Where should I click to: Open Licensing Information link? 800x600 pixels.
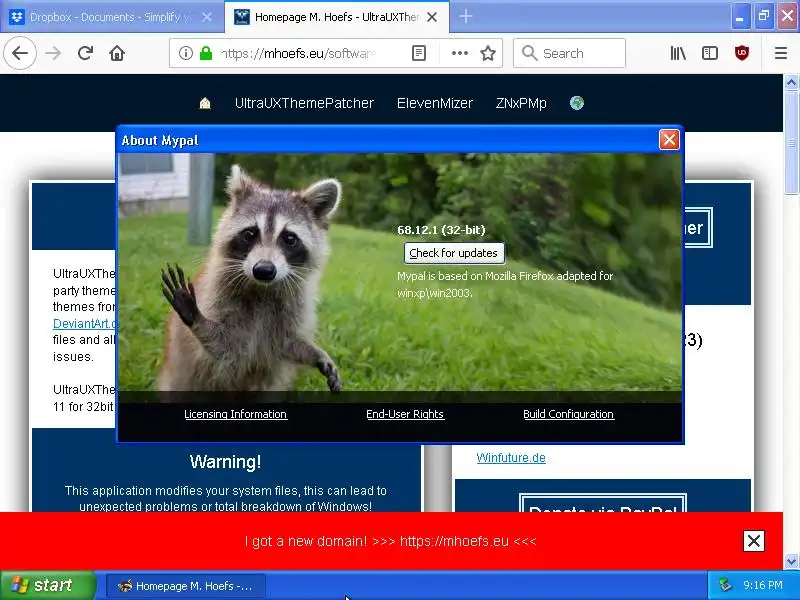236,414
